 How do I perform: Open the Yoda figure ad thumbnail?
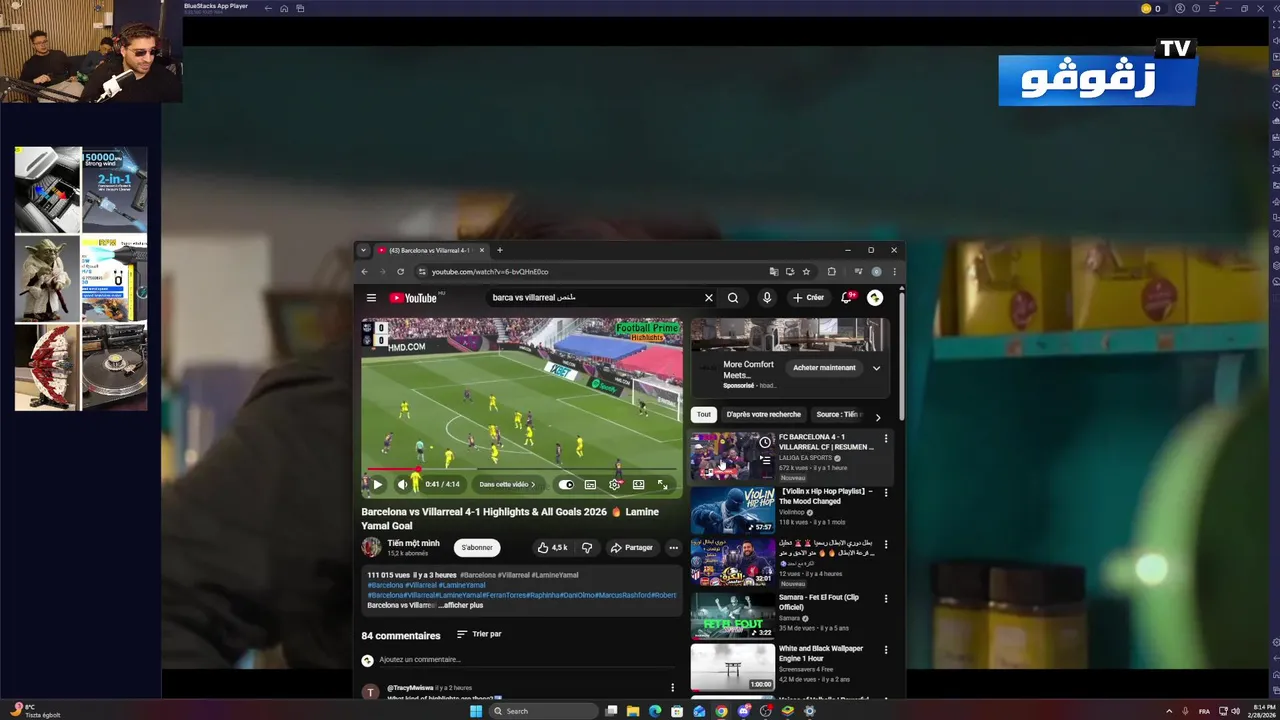click(47, 278)
